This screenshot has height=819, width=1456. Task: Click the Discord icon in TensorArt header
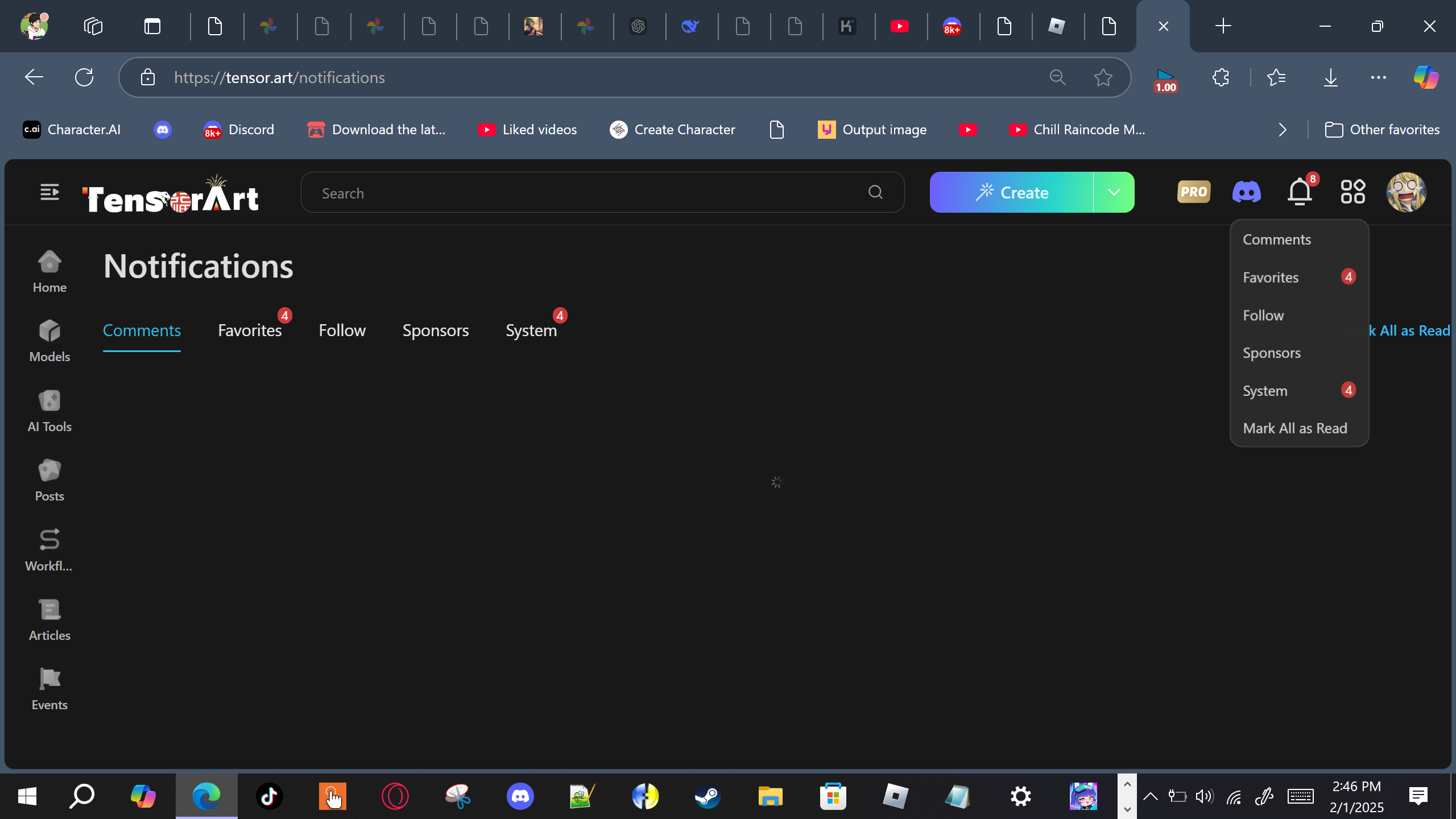point(1246,192)
